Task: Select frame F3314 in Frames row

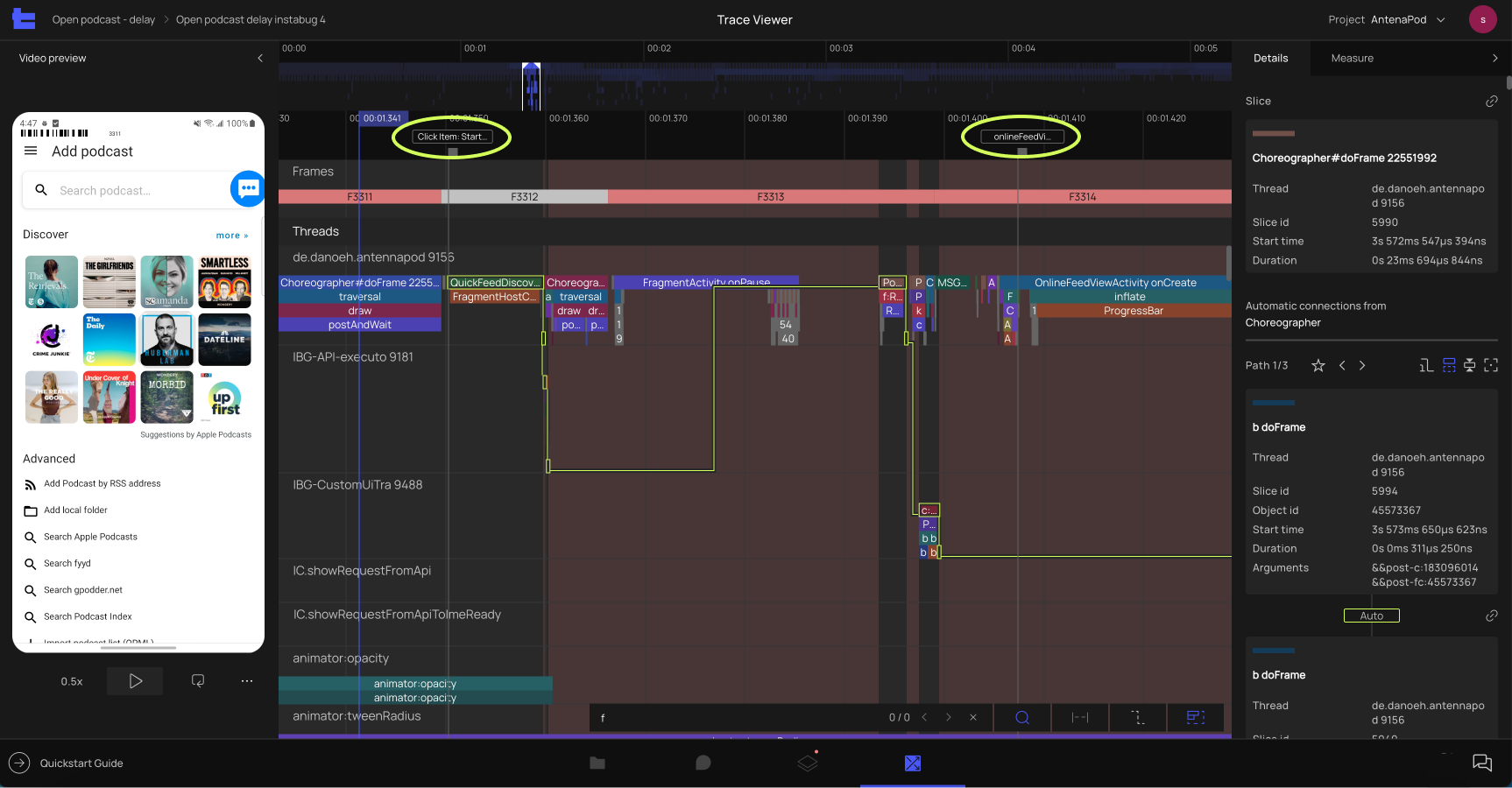Action: 1082,197
